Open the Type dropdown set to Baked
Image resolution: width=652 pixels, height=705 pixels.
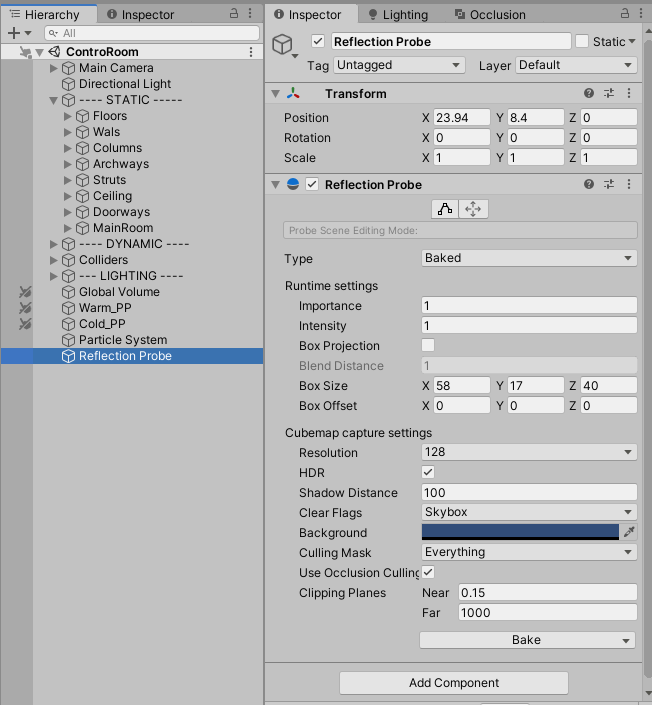click(x=529, y=258)
